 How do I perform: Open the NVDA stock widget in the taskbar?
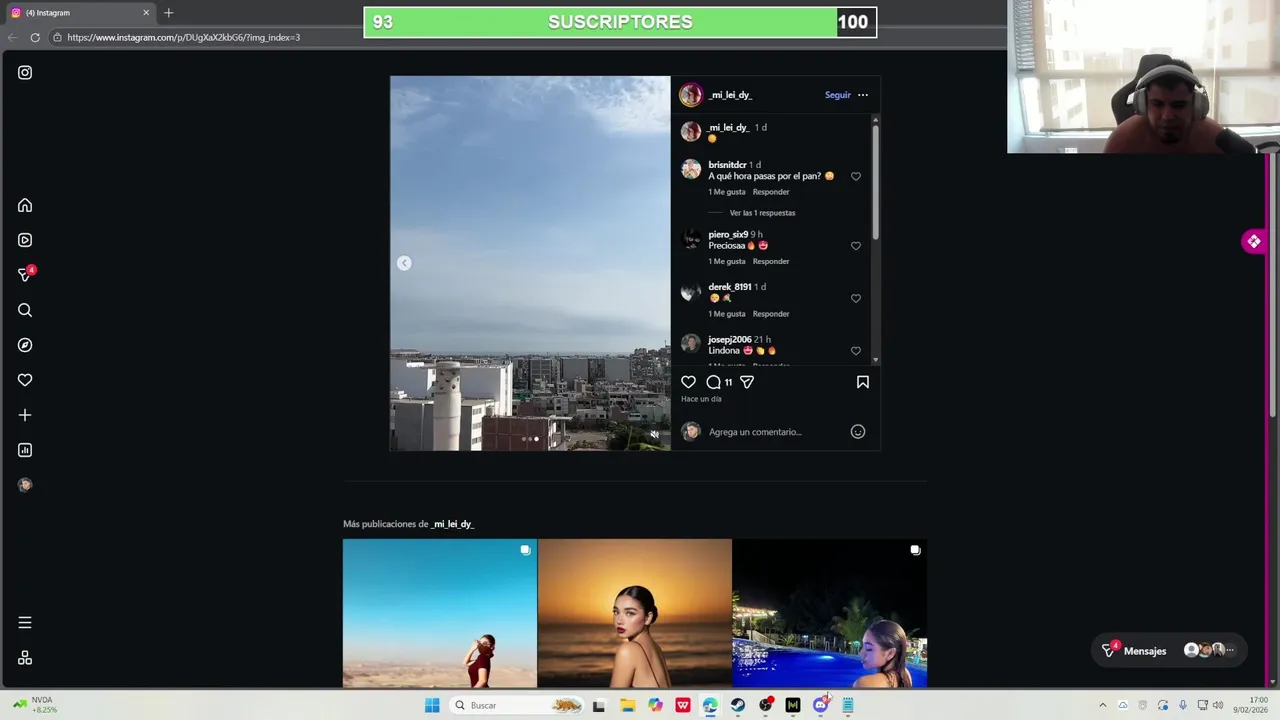click(x=35, y=705)
